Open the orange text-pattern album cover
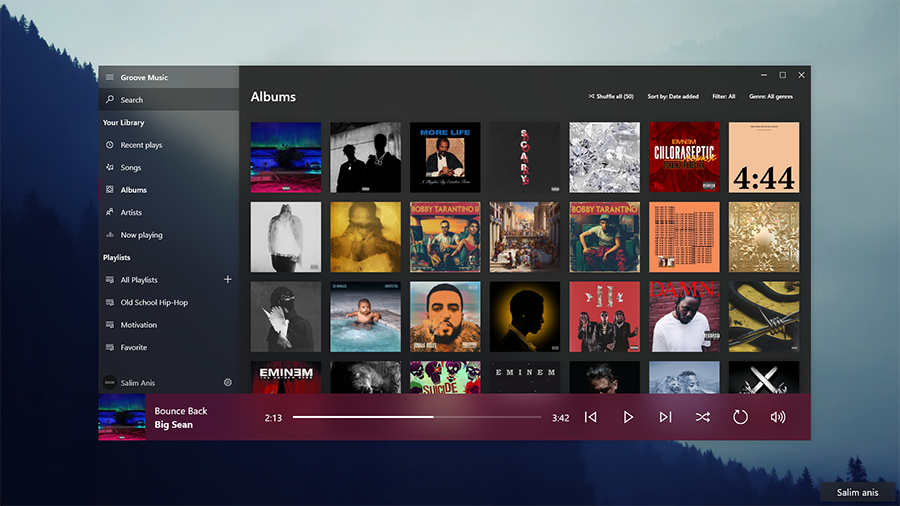Image resolution: width=900 pixels, height=506 pixels. click(684, 237)
